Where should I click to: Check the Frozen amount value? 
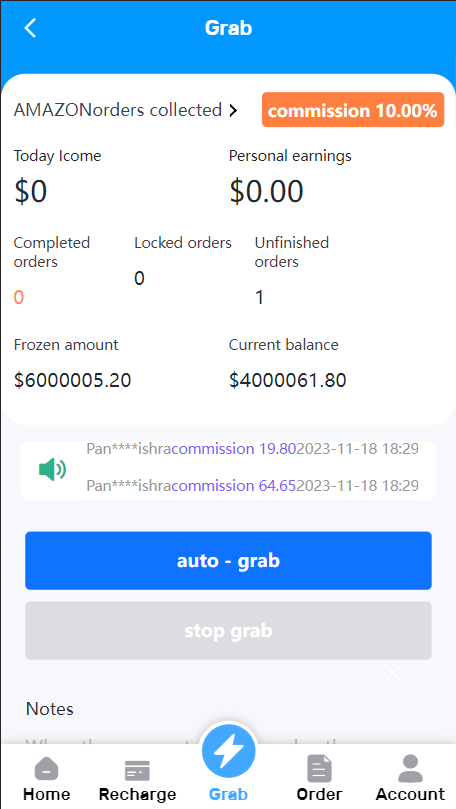(x=72, y=381)
